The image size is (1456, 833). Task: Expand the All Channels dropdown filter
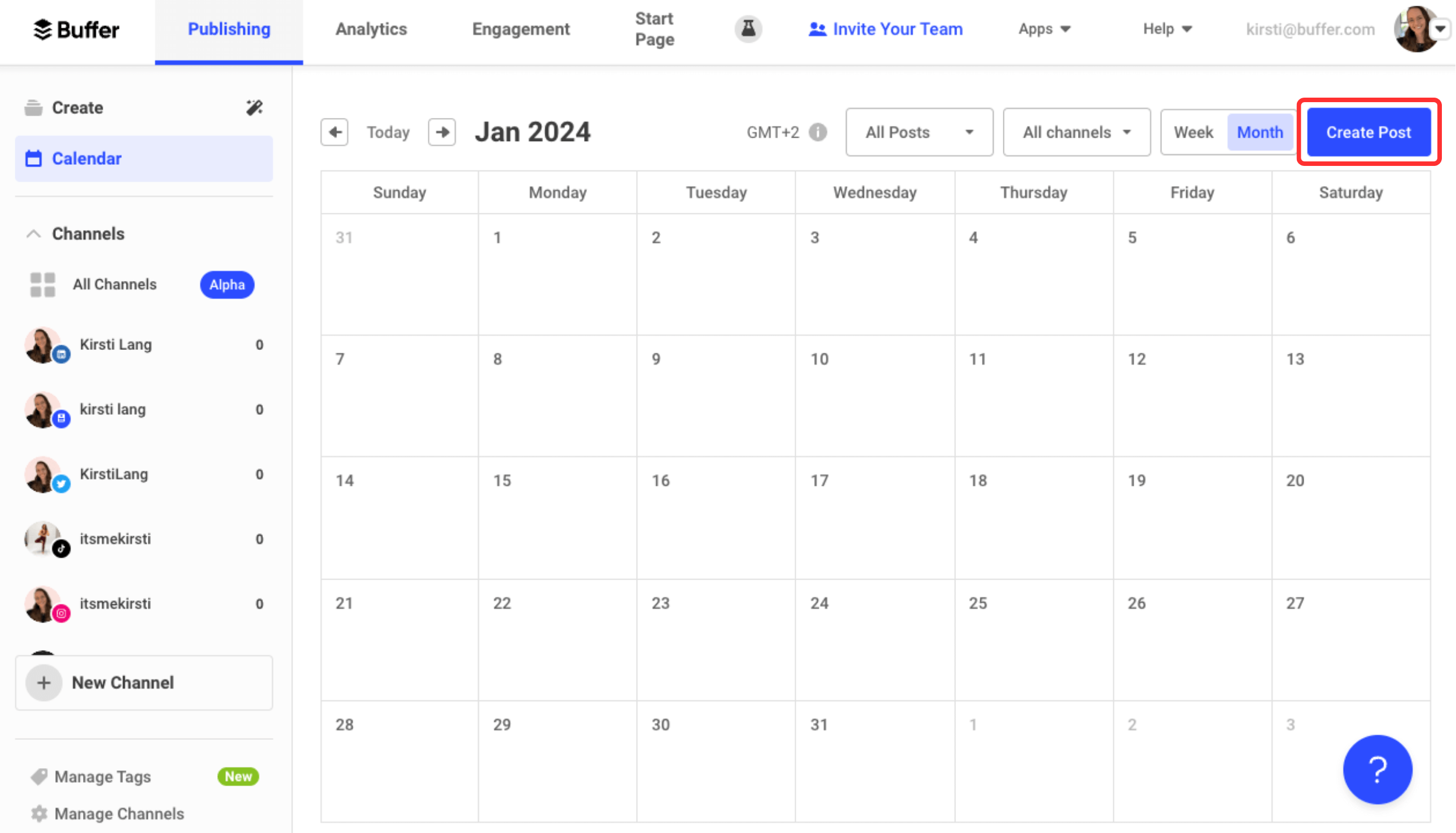click(1076, 131)
